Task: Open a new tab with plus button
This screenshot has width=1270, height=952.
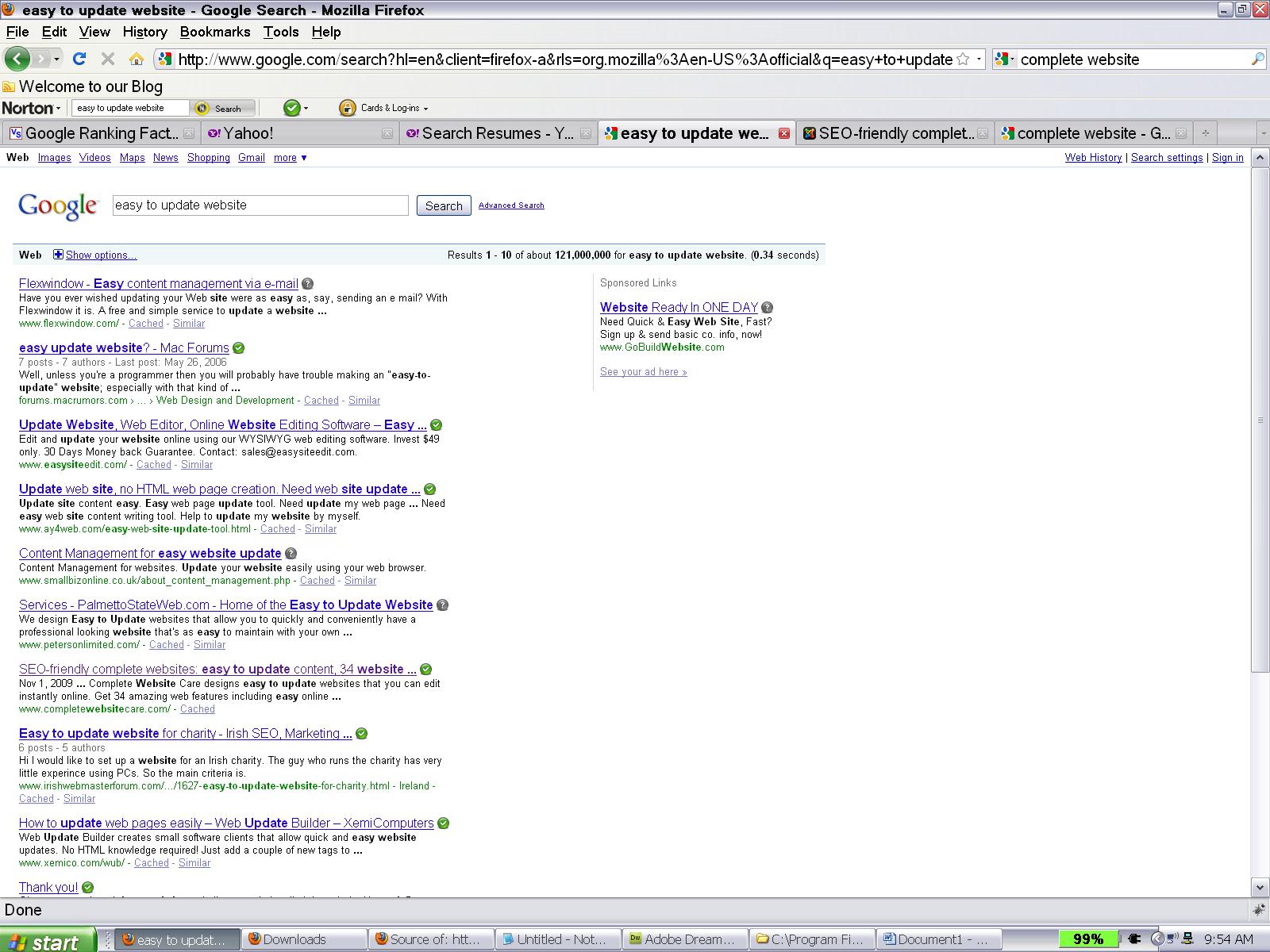Action: [x=1205, y=133]
